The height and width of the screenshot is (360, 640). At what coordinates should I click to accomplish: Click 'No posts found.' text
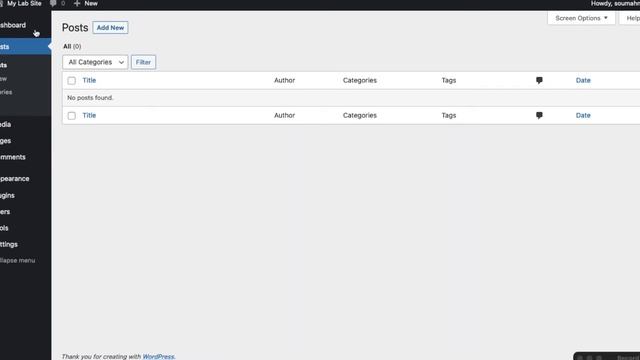[90, 98]
